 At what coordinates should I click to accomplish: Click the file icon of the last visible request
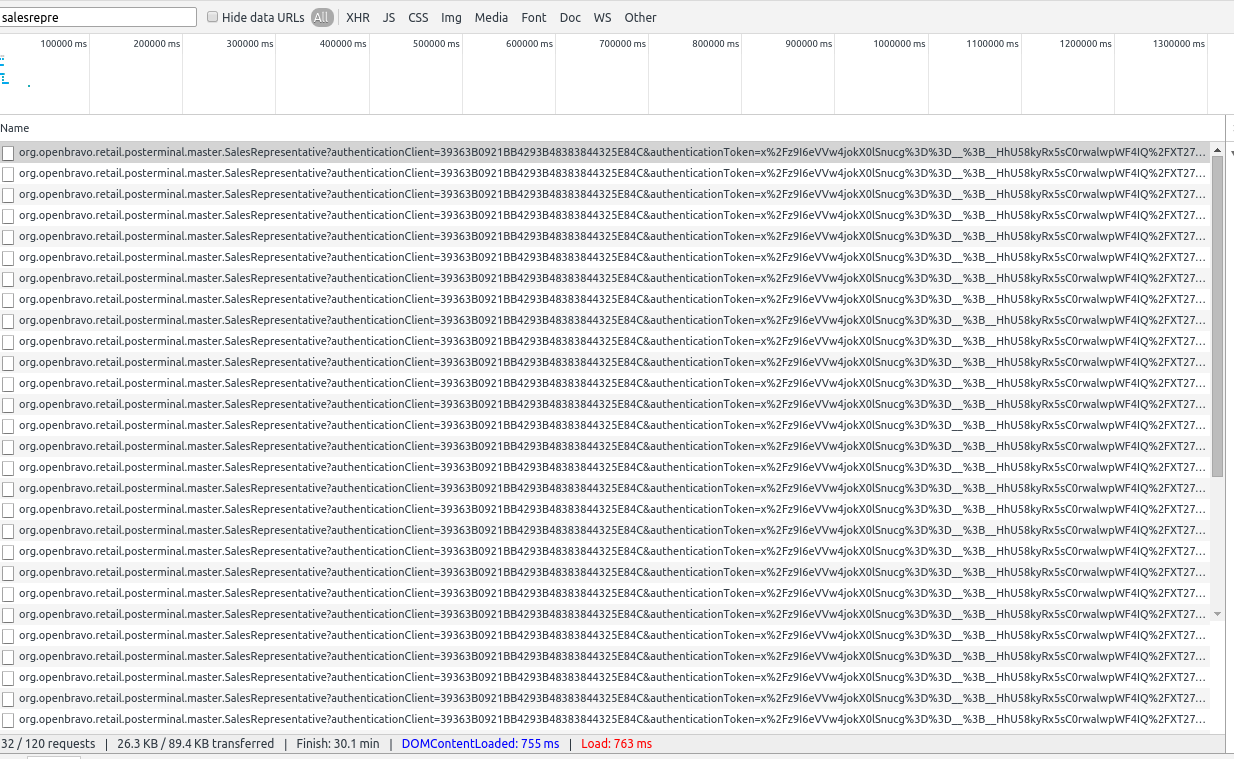8,720
